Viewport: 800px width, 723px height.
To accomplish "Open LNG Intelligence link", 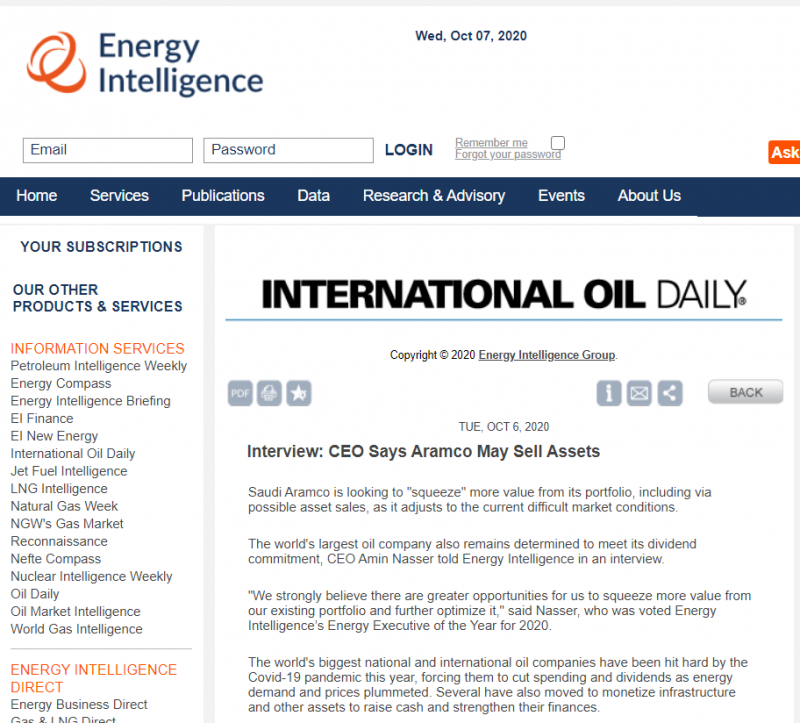I will coord(59,489).
